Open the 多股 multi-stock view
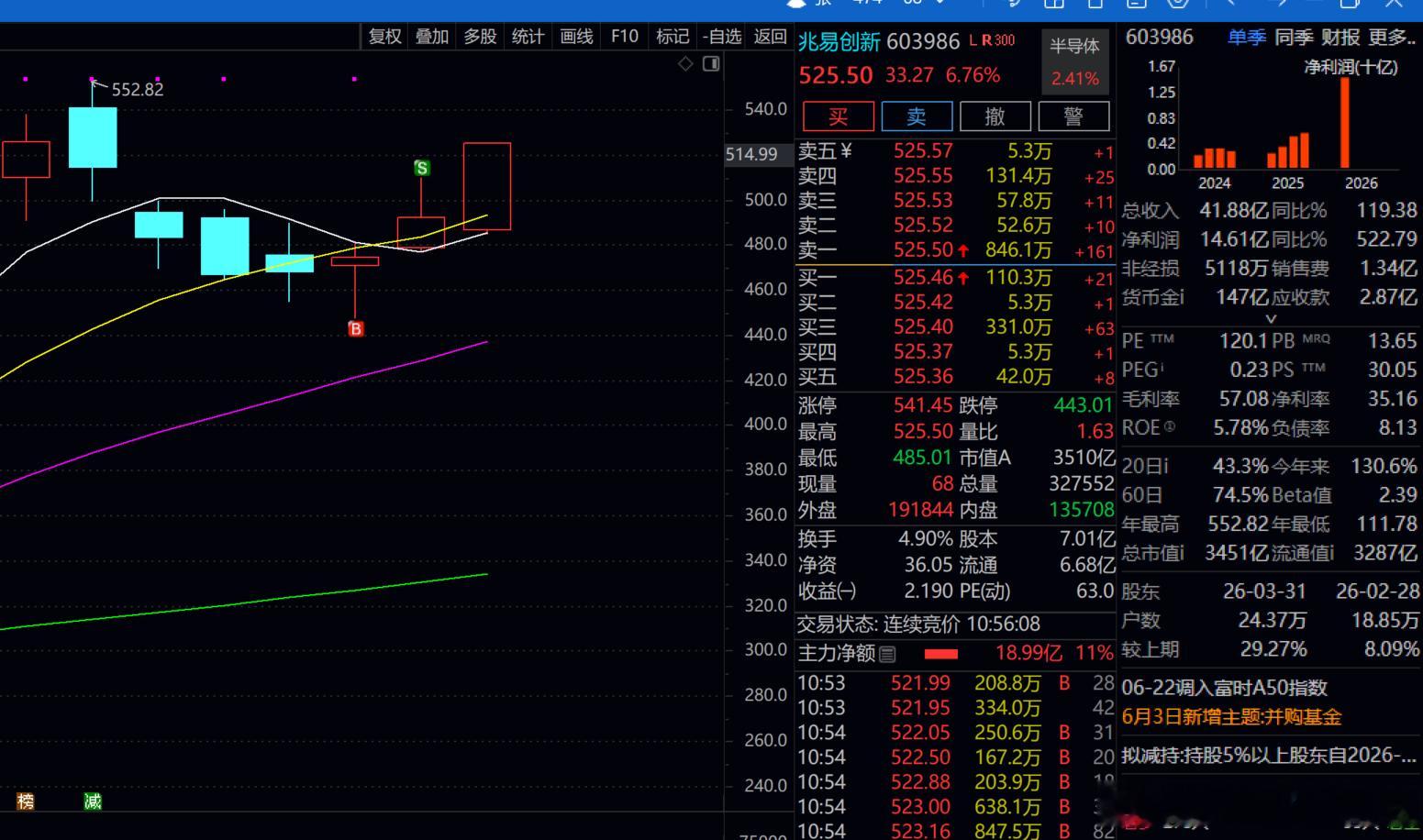Image resolution: width=1423 pixels, height=840 pixels. pos(480,37)
